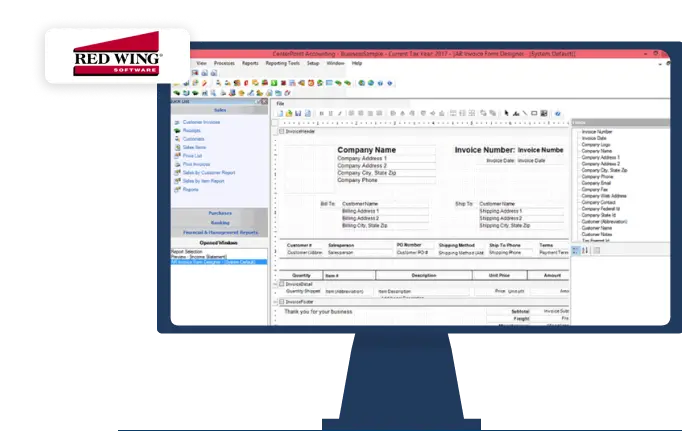Screen dimensions: 682x431
Task: Select the 'Thank you for your business' label
Action: (x=318, y=312)
